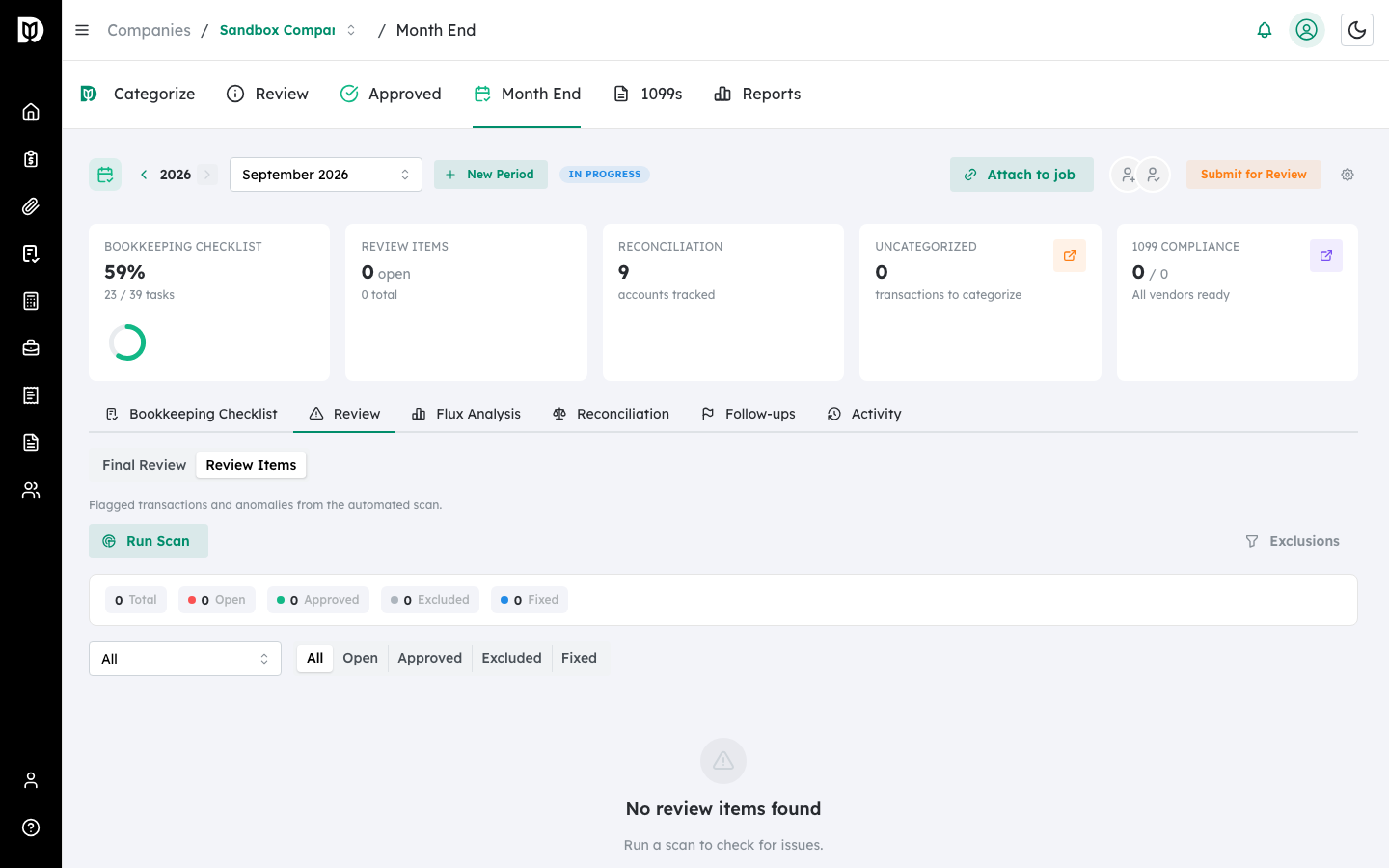Open the calculator sidebar icon
Screen dimensions: 1389x868
(31, 301)
